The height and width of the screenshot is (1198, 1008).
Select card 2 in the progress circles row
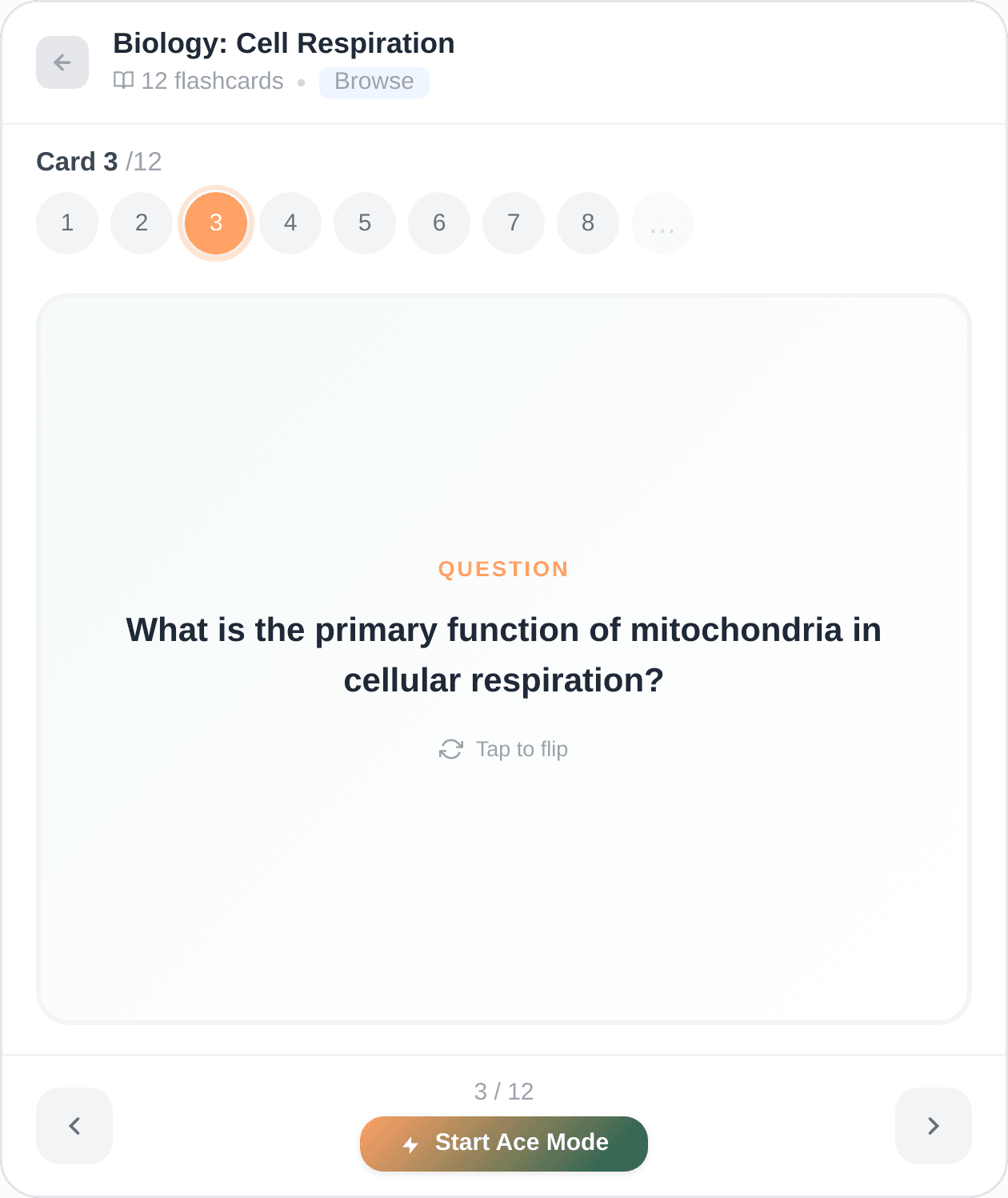pos(142,223)
